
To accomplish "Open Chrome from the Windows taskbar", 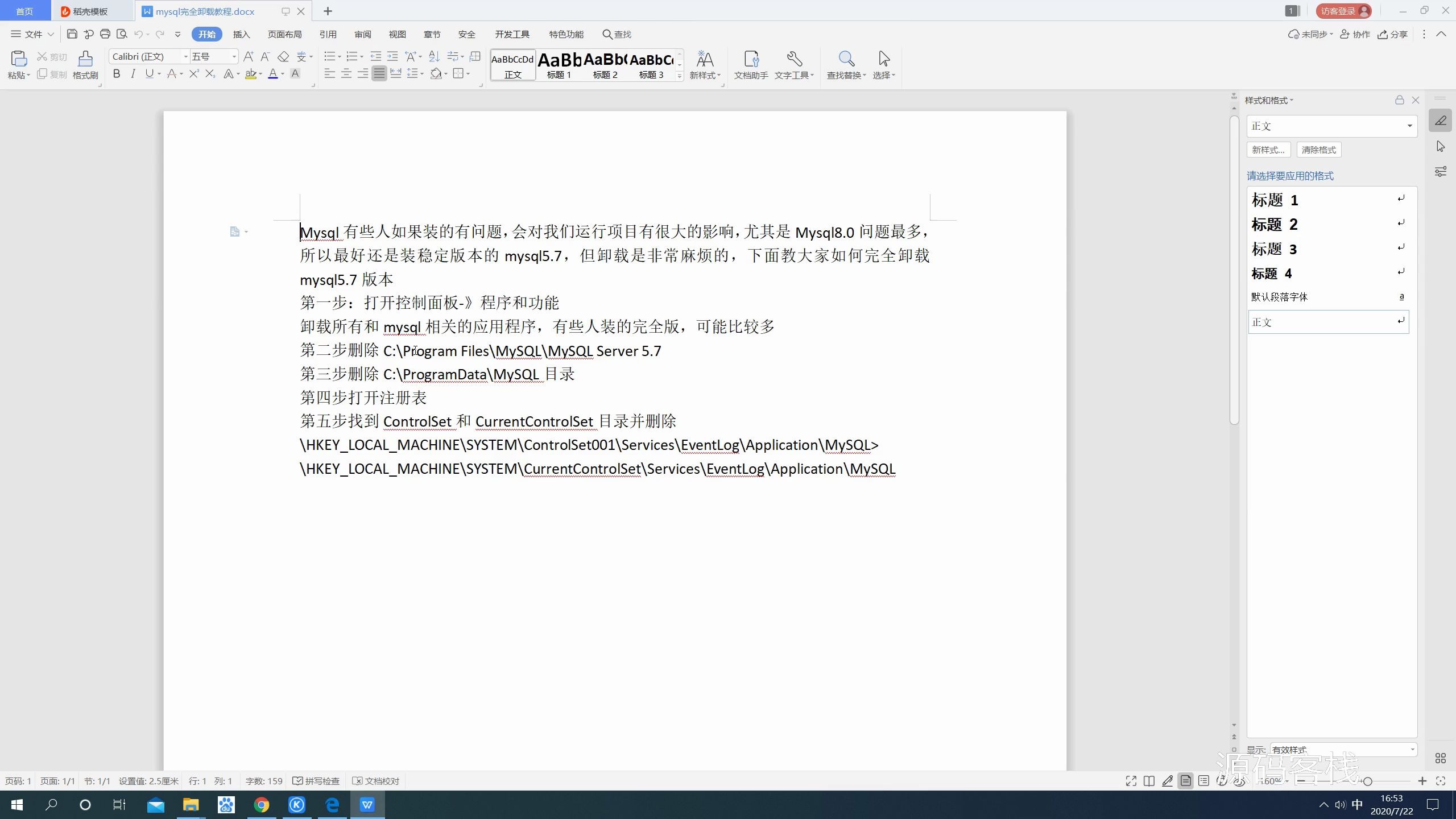I will click(261, 805).
